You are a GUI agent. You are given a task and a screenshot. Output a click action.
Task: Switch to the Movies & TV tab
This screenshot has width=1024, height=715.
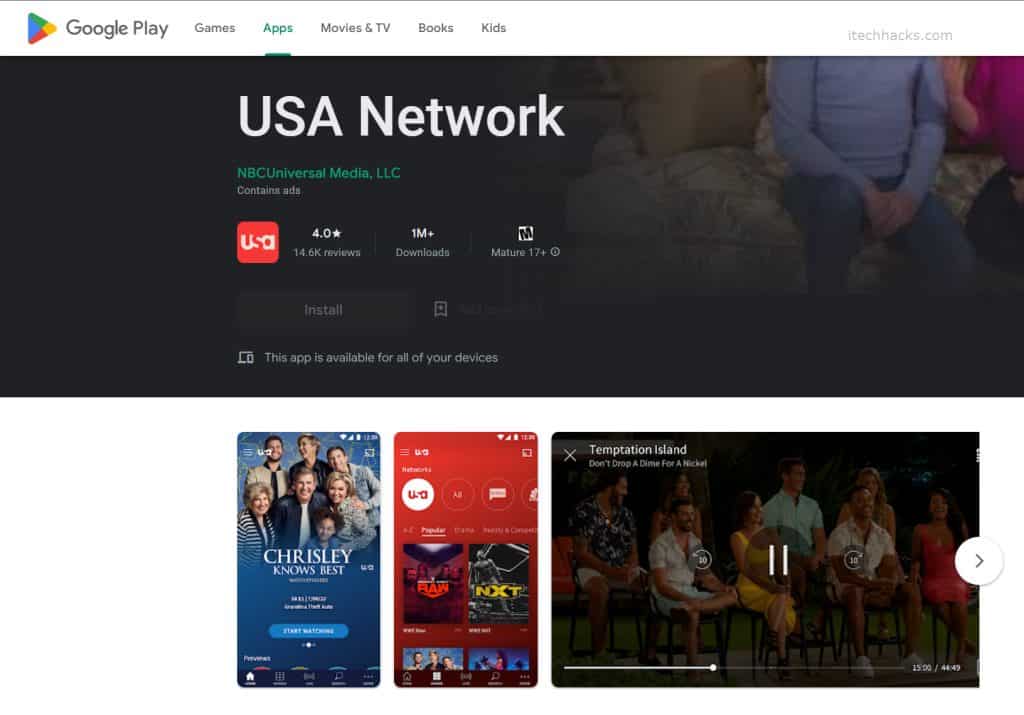pyautogui.click(x=355, y=28)
